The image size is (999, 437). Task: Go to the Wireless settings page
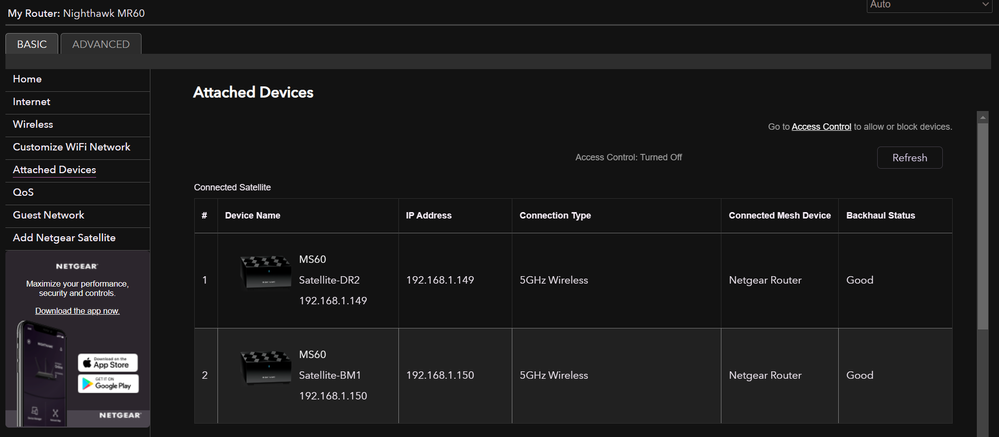click(x=32, y=124)
